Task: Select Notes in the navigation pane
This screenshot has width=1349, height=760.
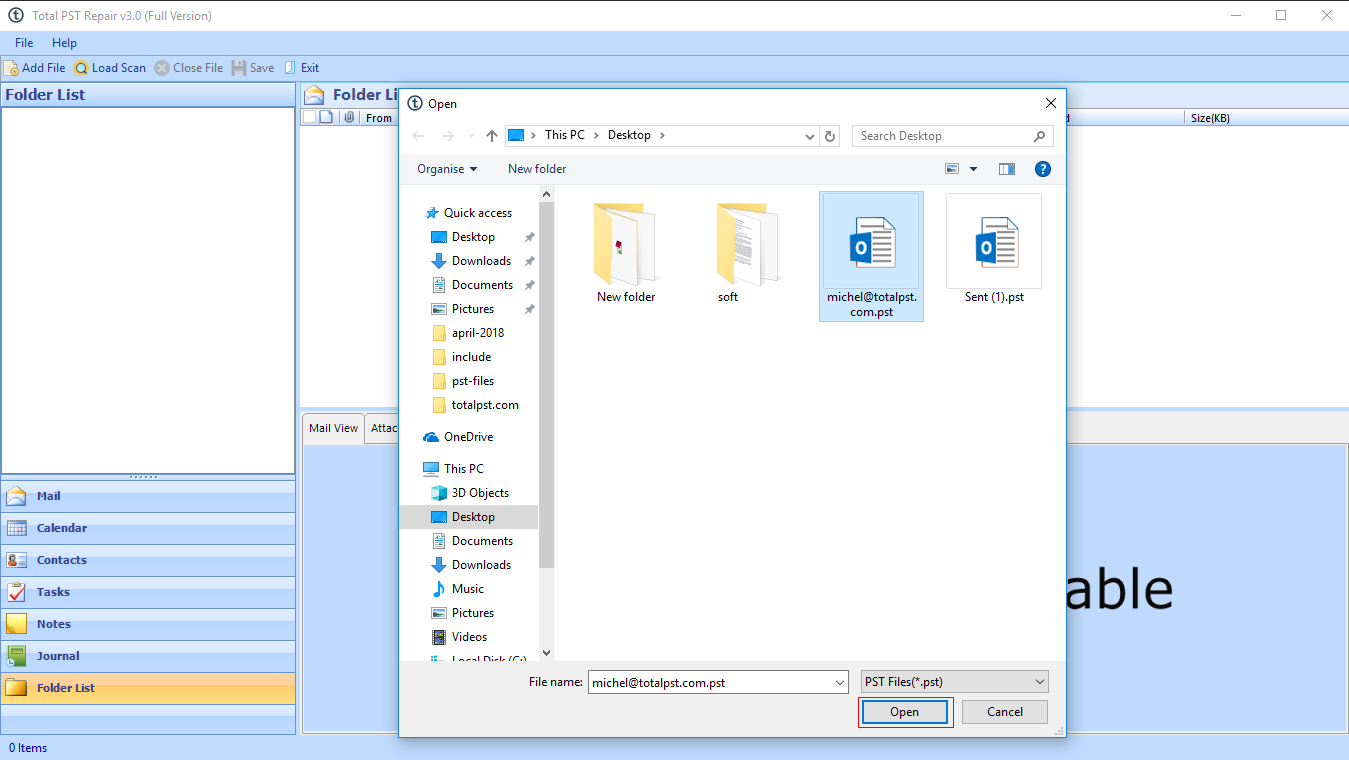Action: click(148, 624)
